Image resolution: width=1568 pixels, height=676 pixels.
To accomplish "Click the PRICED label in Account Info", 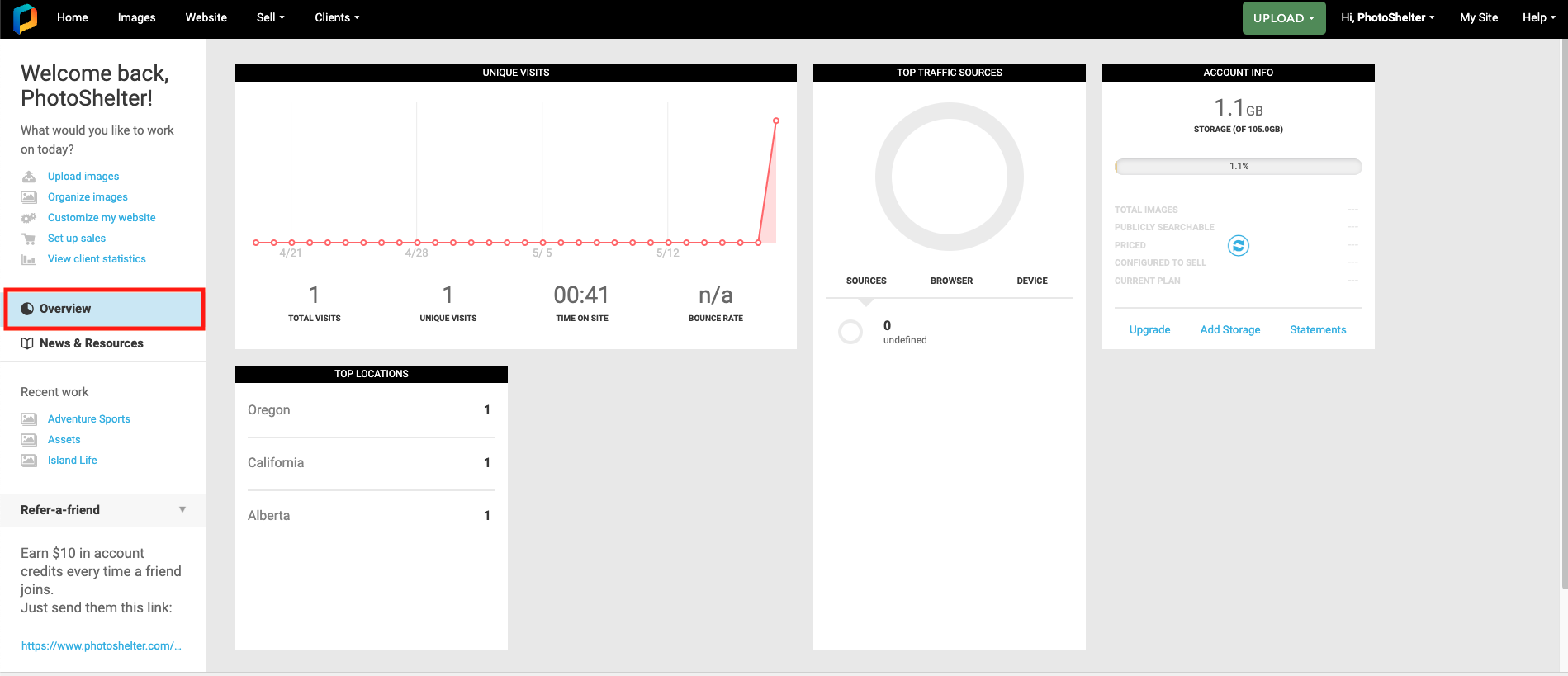I will tap(1130, 246).
